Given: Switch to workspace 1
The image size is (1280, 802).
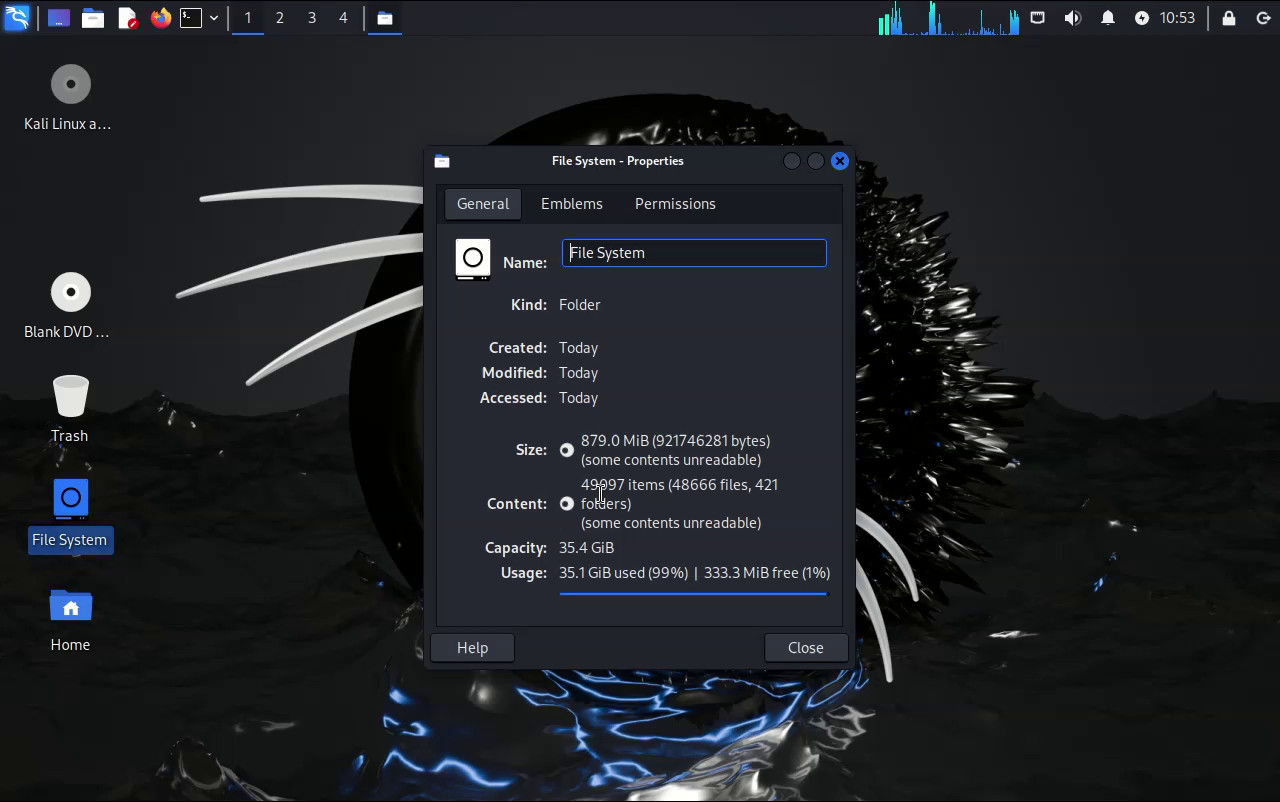Looking at the screenshot, I should (248, 18).
